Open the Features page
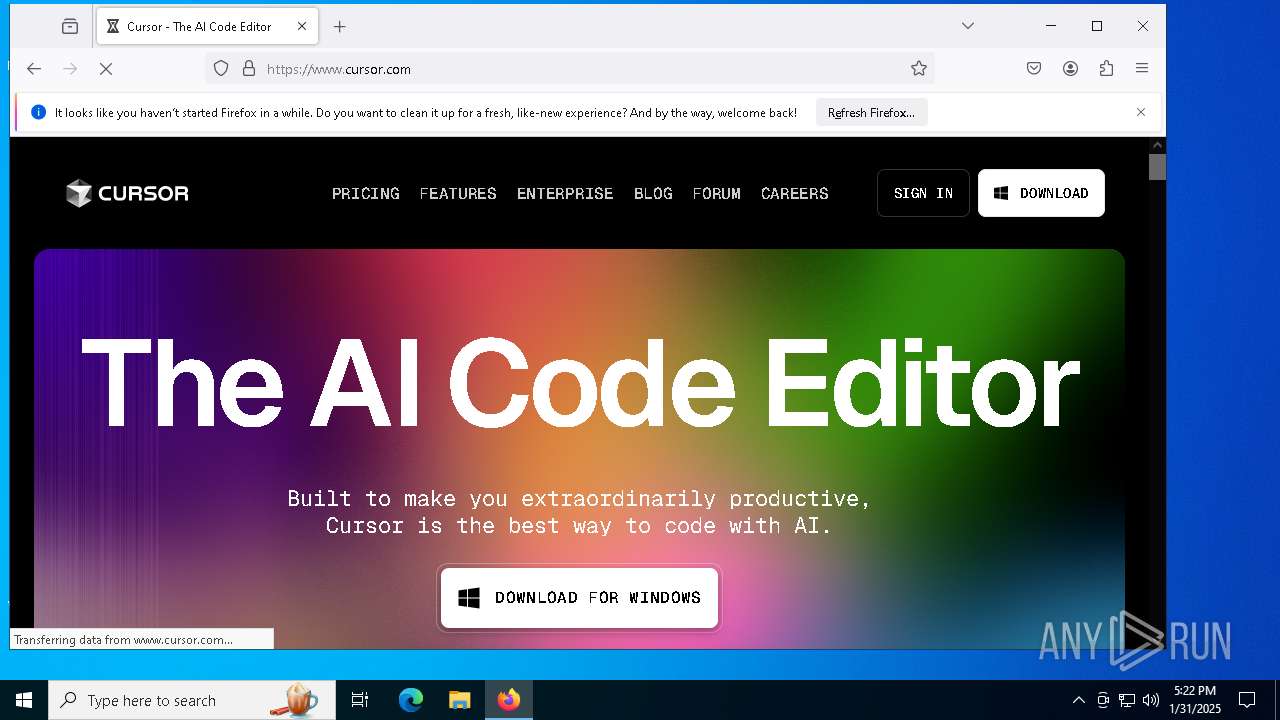This screenshot has height=720, width=1280. coord(458,193)
